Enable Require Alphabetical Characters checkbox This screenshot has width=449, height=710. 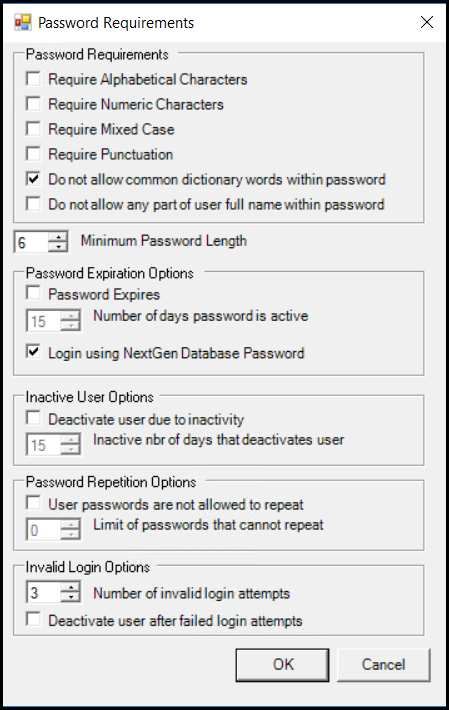pos(33,79)
